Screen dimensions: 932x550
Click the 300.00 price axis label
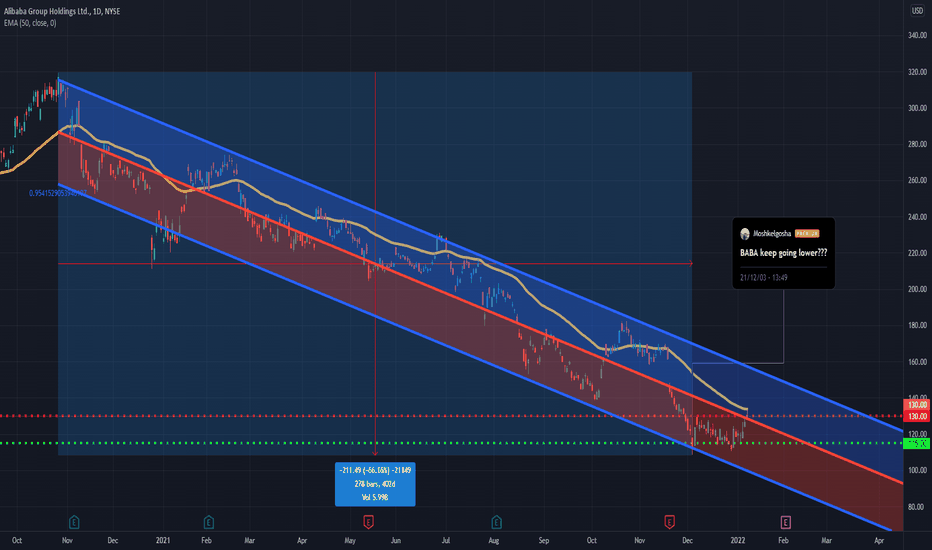tap(917, 108)
